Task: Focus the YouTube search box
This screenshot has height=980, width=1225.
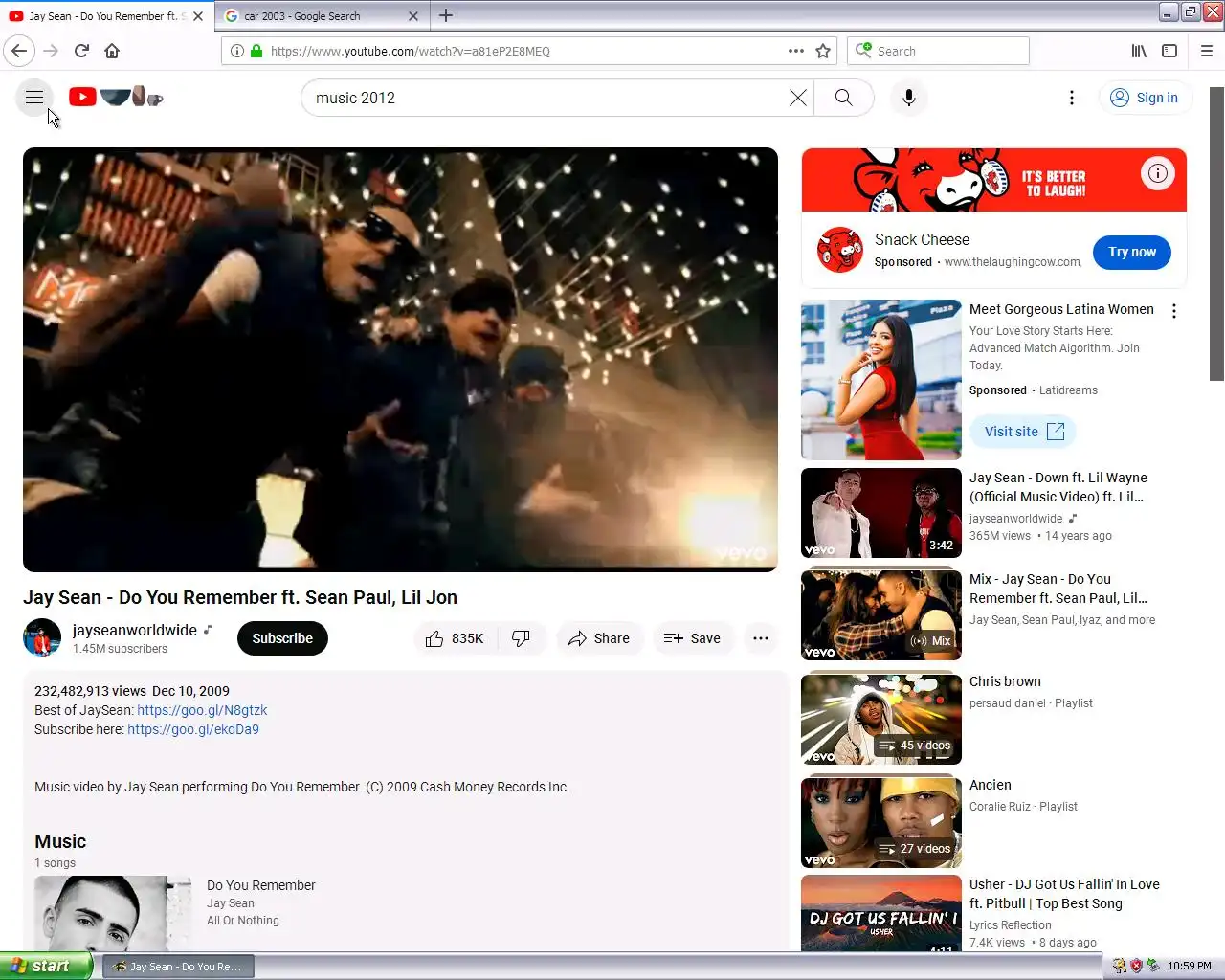Action: [546, 98]
